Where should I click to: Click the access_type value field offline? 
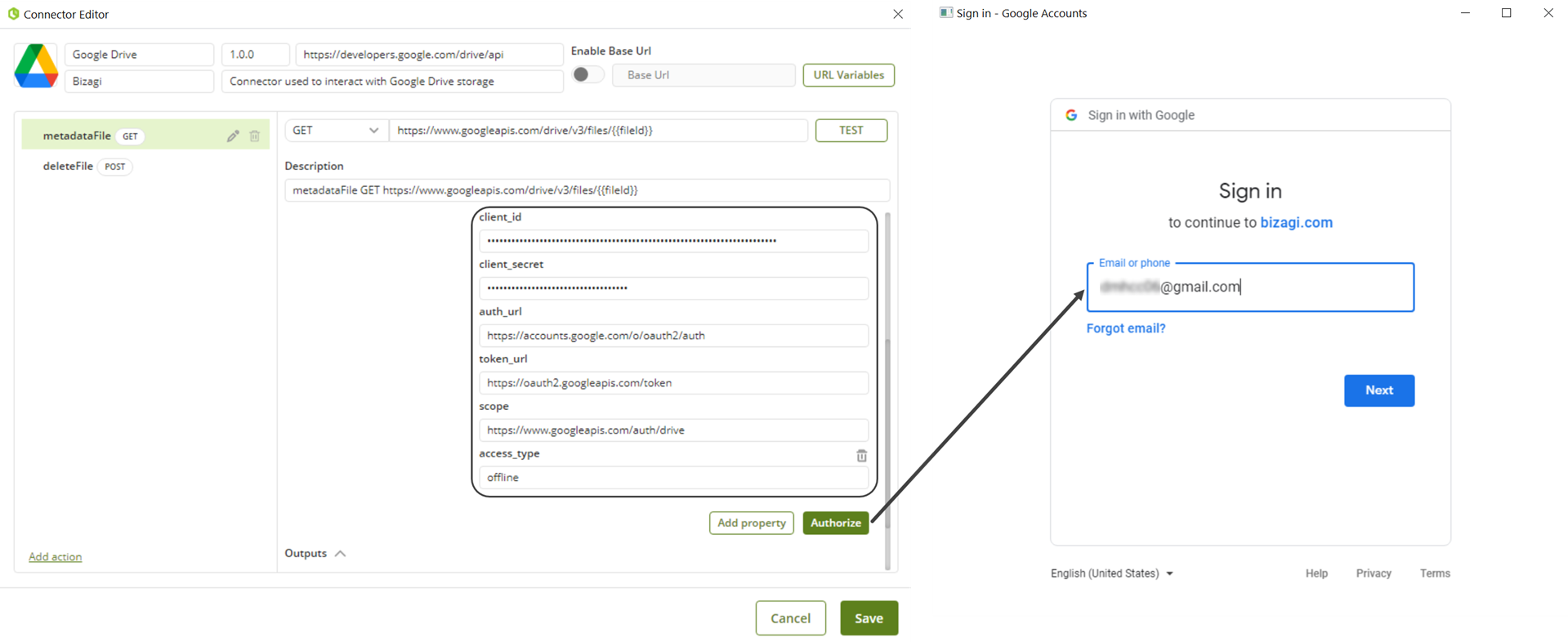click(x=673, y=478)
